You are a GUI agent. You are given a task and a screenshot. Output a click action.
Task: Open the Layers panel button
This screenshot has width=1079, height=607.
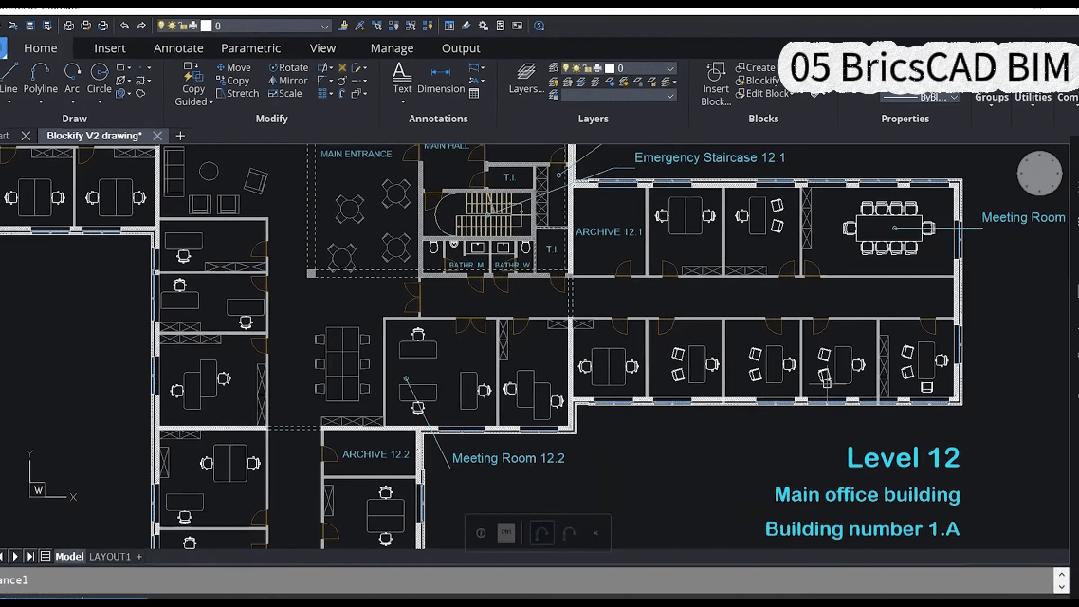tap(526, 78)
